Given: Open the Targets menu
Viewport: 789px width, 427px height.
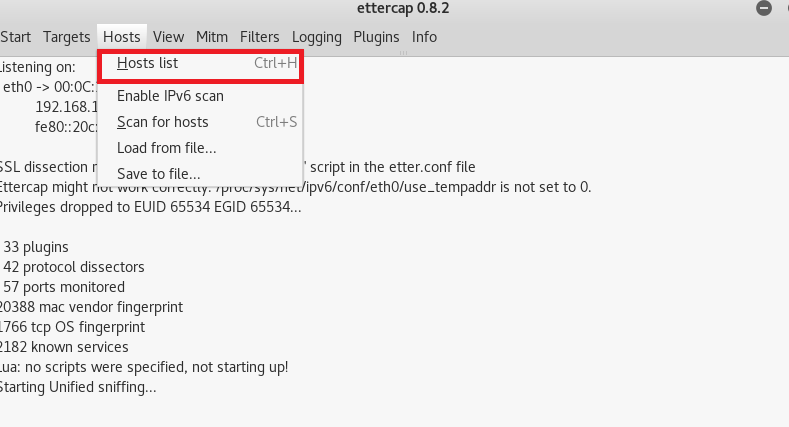Looking at the screenshot, I should [x=66, y=37].
